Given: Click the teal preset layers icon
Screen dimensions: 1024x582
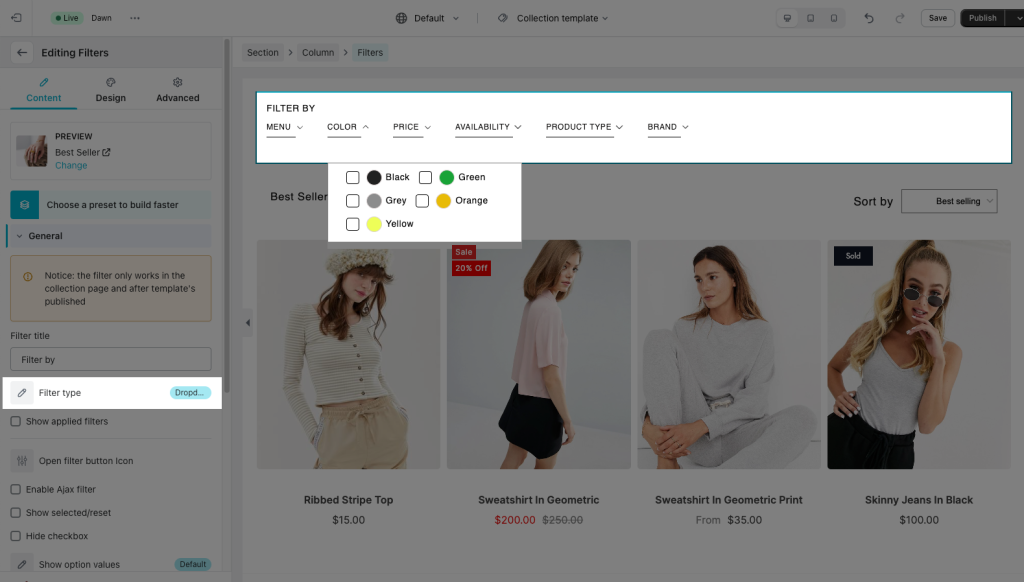Looking at the screenshot, I should click(x=25, y=204).
